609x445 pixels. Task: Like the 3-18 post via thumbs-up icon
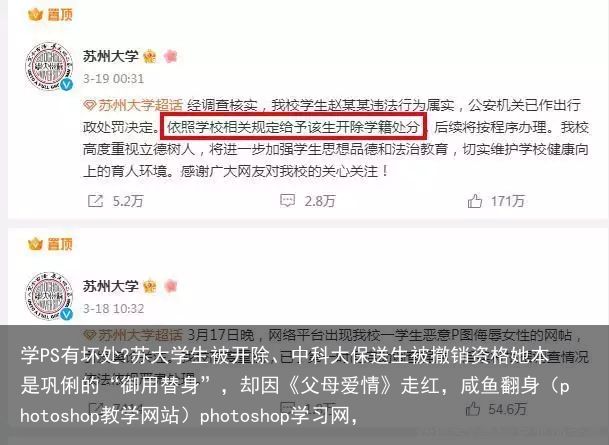point(473,409)
